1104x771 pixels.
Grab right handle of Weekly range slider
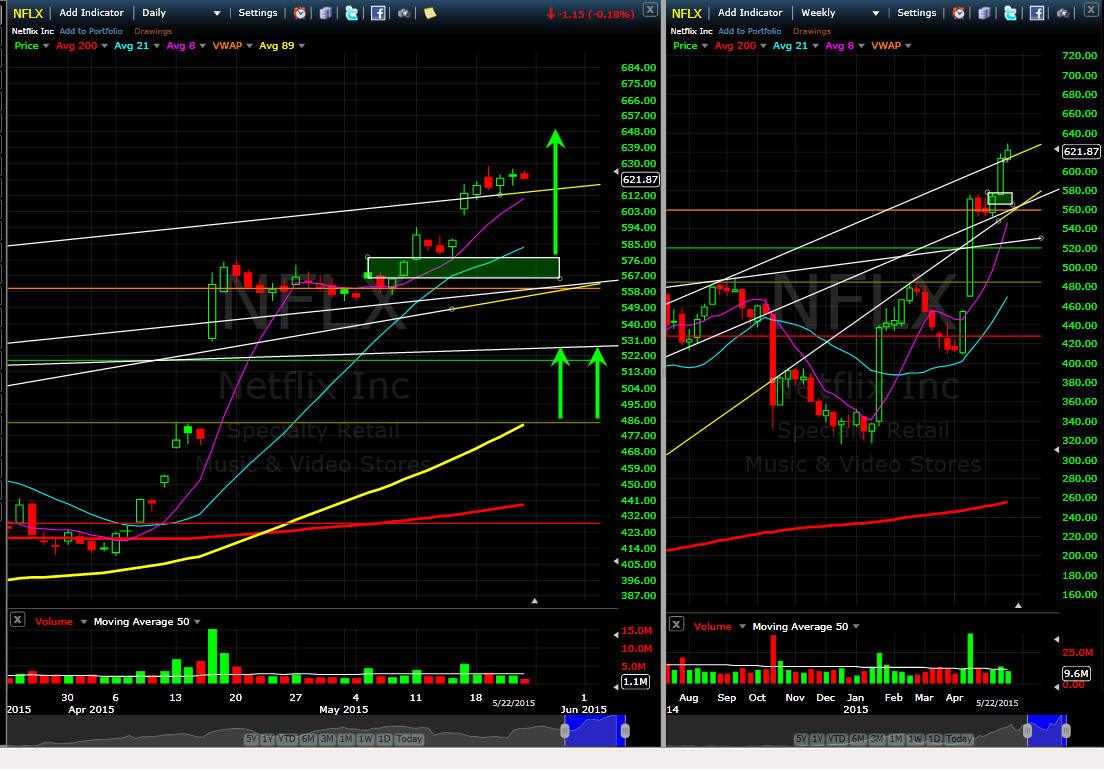click(1066, 731)
